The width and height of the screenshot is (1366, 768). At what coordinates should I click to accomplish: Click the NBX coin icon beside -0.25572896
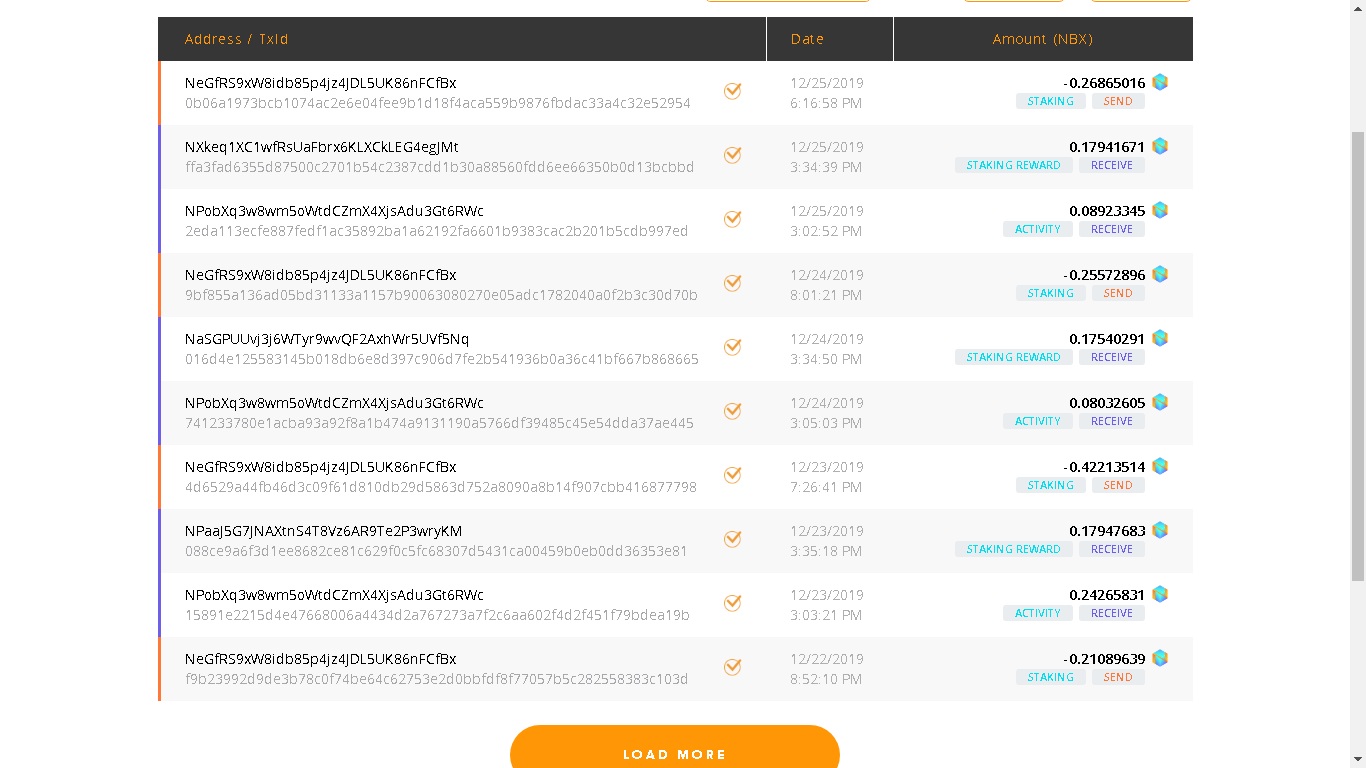(x=1160, y=274)
